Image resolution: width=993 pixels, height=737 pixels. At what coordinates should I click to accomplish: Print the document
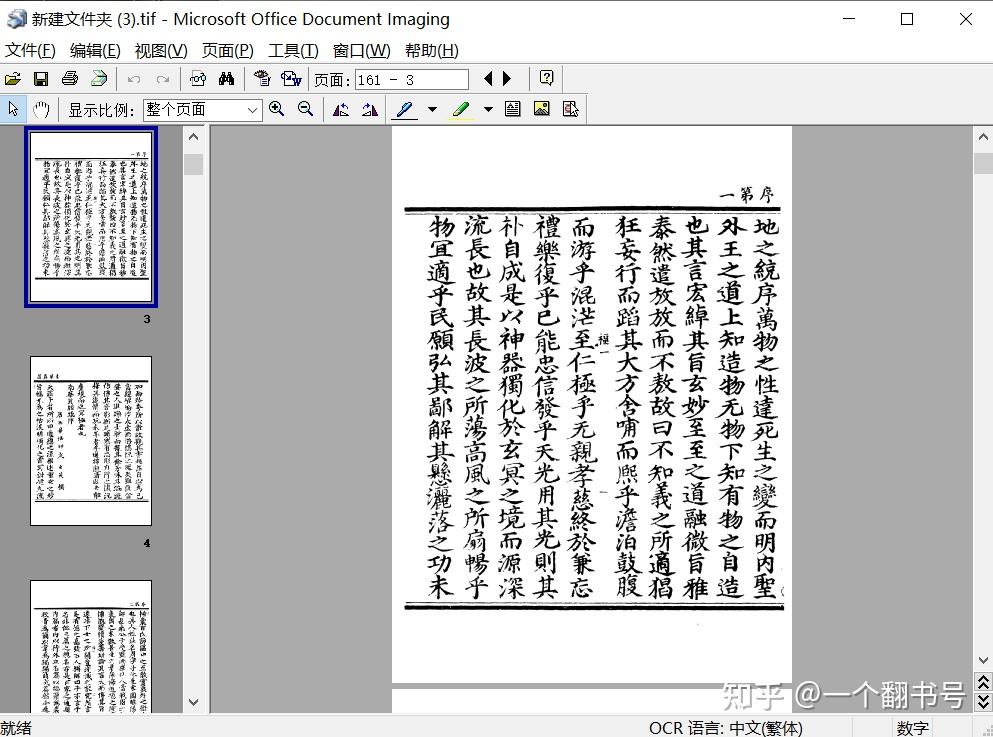pos(70,79)
